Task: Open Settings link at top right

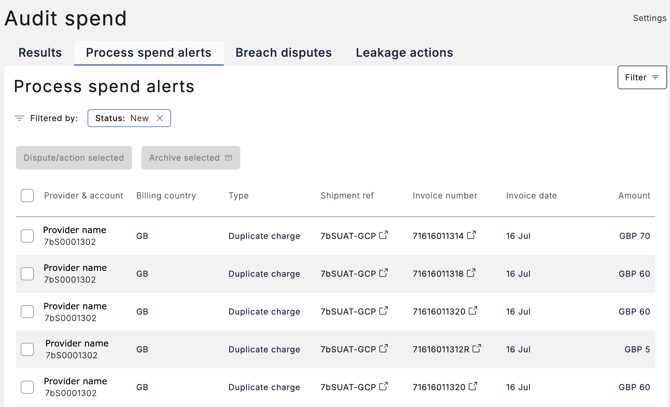Action: click(x=649, y=18)
